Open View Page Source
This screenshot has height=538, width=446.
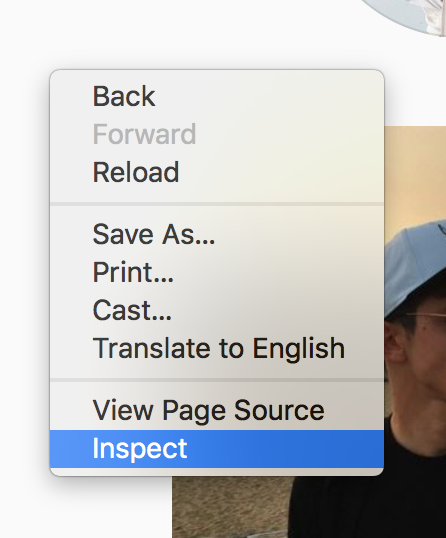point(217,410)
